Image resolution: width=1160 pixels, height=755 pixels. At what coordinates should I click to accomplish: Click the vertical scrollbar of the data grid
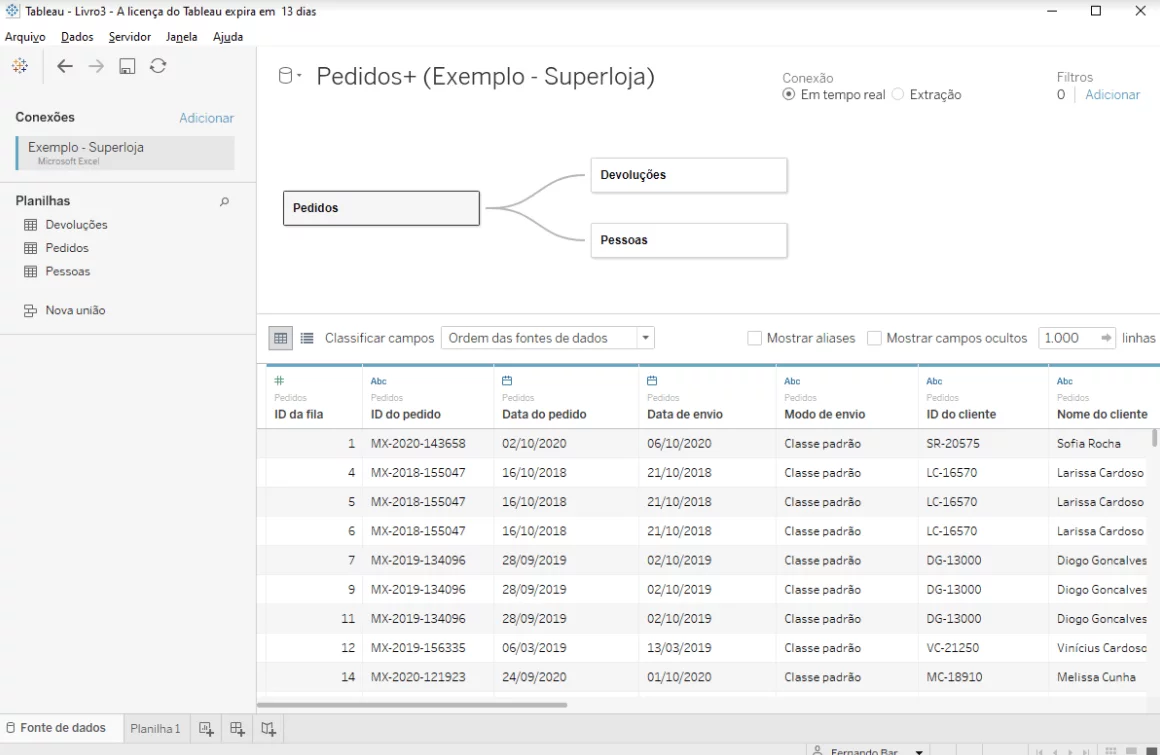[x=1154, y=438]
